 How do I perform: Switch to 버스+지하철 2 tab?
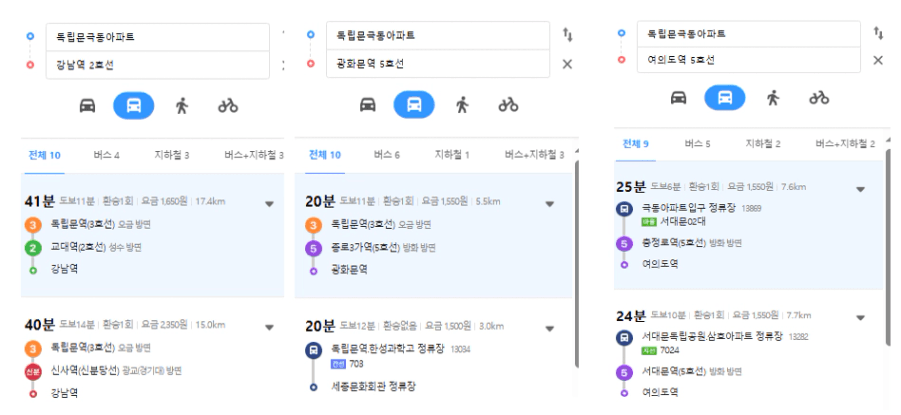pos(845,144)
